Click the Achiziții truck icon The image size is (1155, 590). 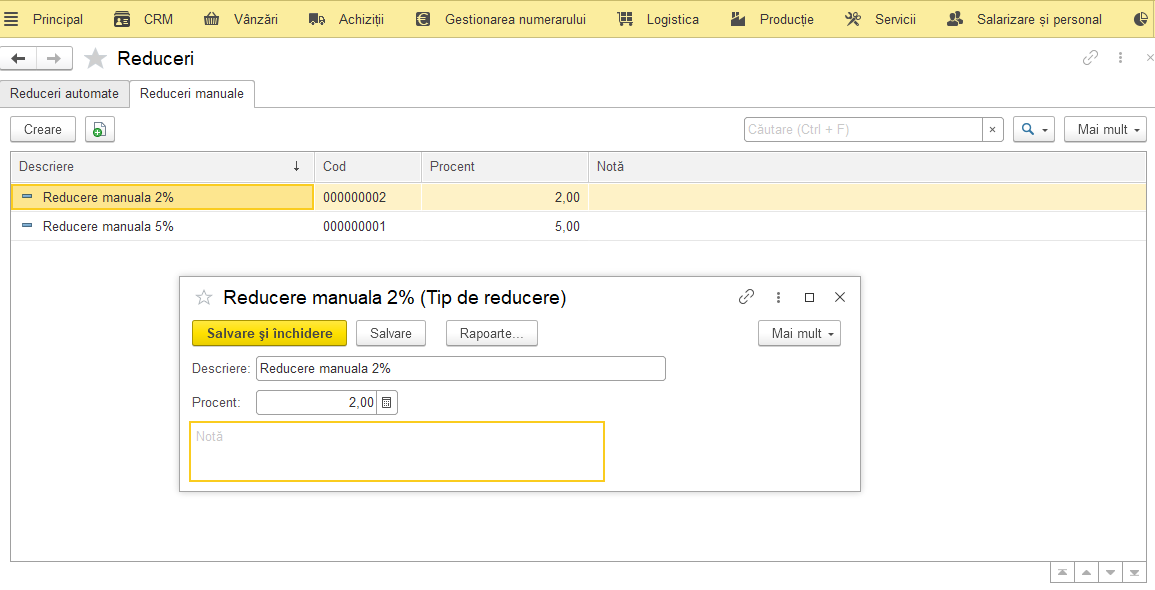317,19
